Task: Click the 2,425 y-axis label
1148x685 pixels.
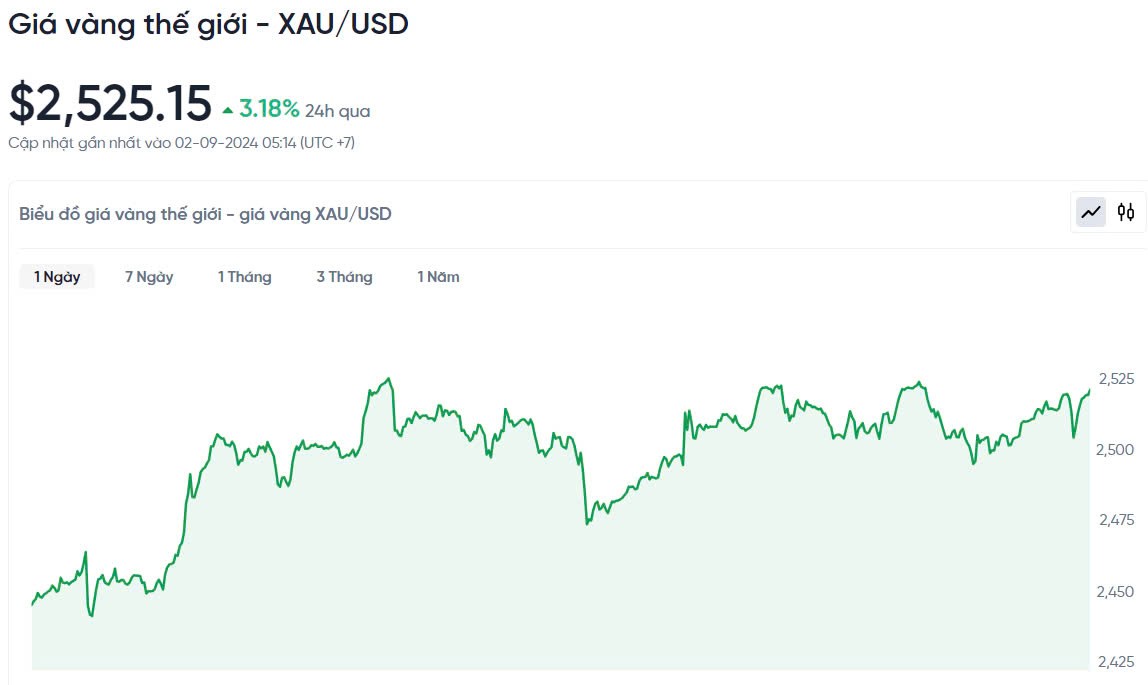Action: tap(1116, 661)
